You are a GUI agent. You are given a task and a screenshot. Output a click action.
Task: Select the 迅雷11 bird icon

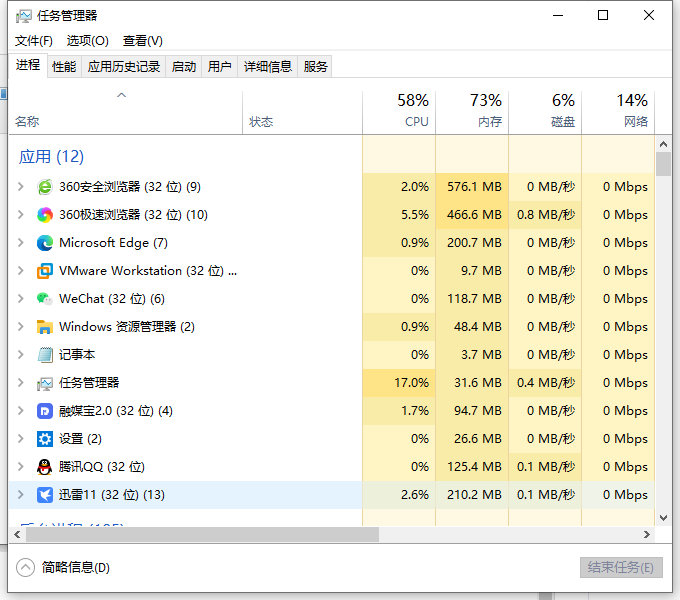coord(45,495)
